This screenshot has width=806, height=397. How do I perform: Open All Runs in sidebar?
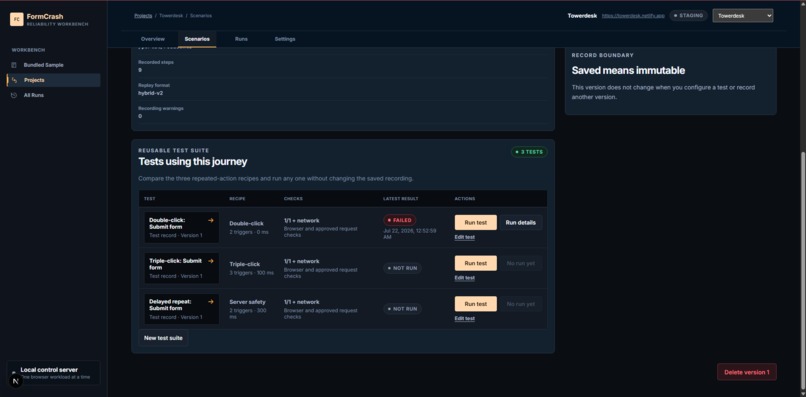click(53, 95)
